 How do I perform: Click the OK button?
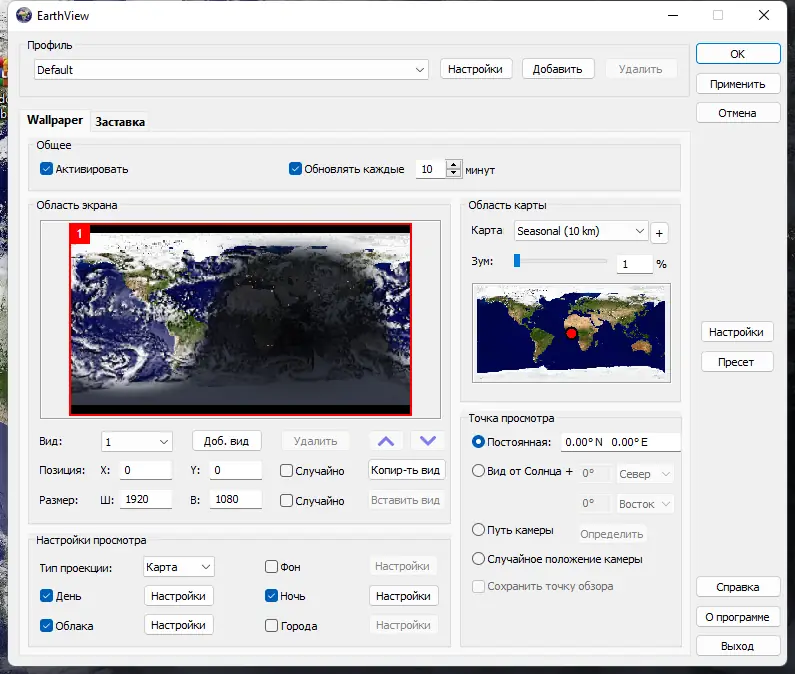tap(738, 54)
